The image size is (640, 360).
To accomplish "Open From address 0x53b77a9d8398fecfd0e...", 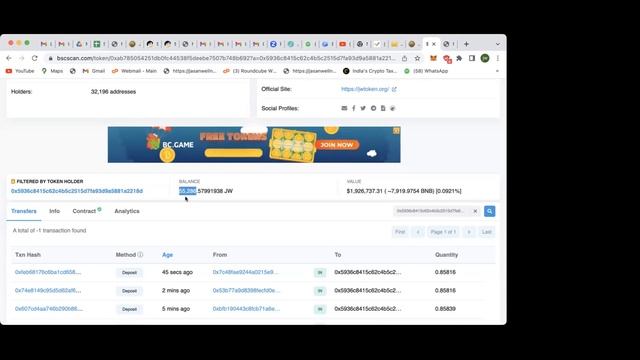I will point(247,291).
